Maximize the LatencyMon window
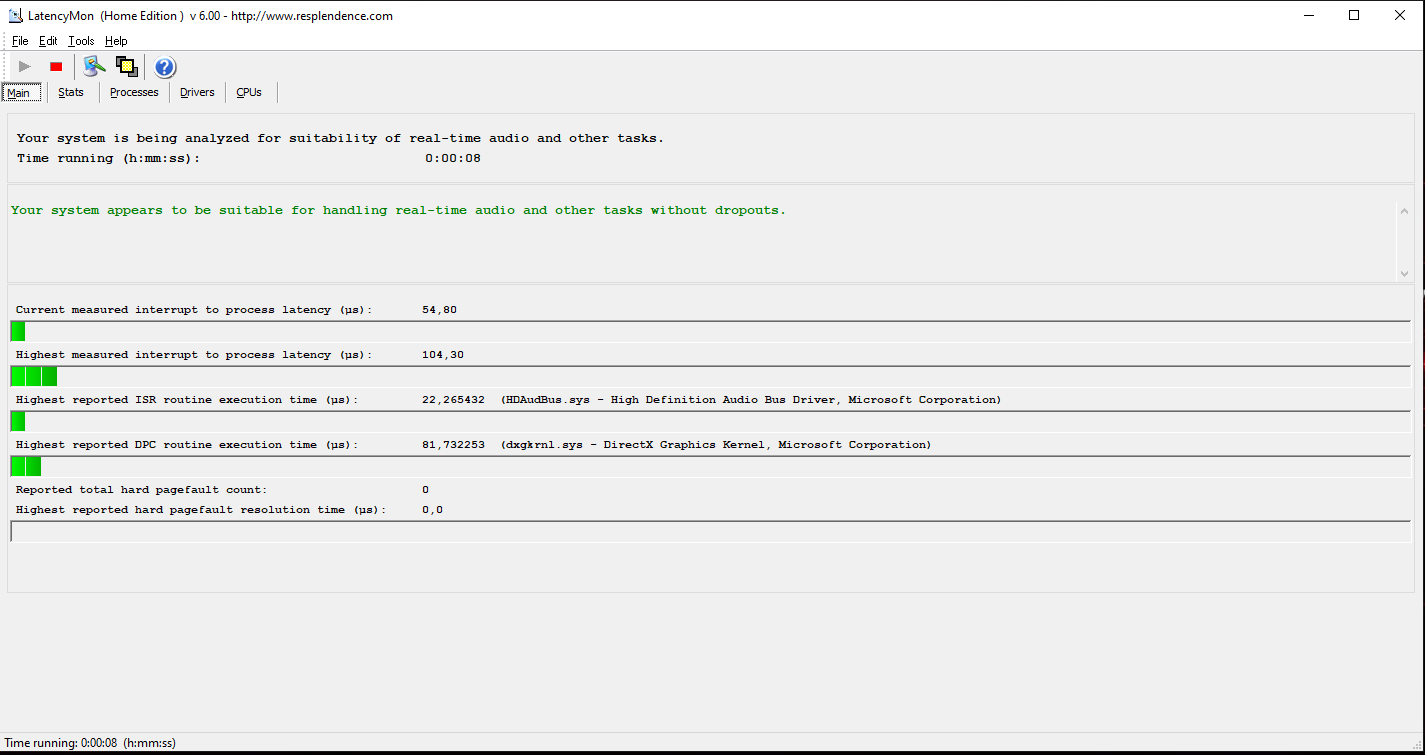This screenshot has width=1425, height=755. 1354,15
